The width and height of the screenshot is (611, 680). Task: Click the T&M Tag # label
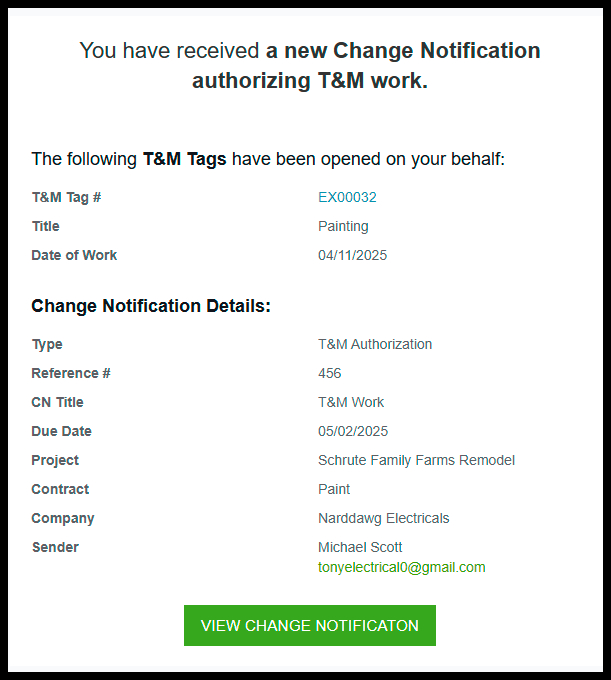click(x=66, y=197)
